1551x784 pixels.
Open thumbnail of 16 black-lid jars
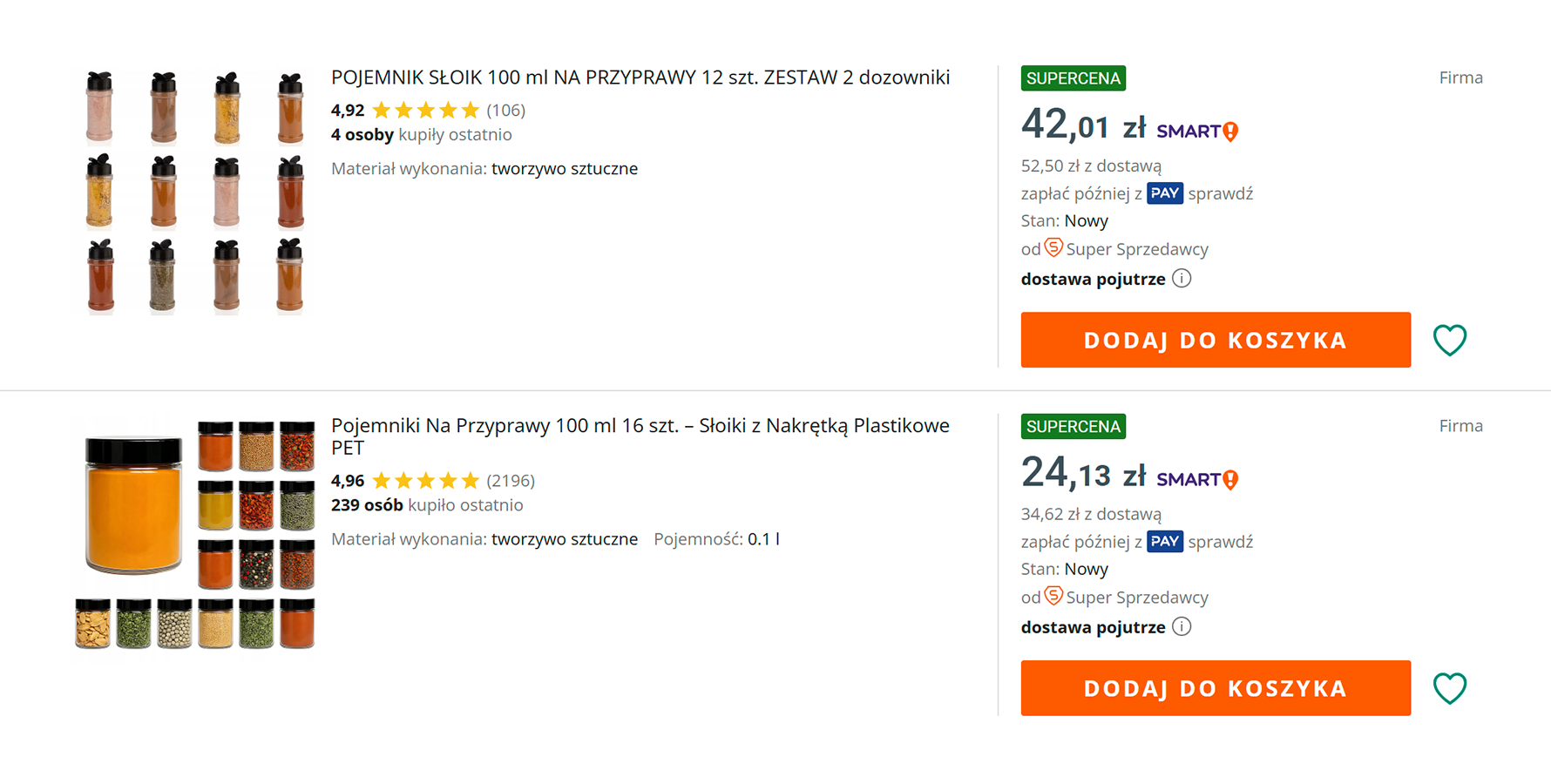pyautogui.click(x=195, y=535)
